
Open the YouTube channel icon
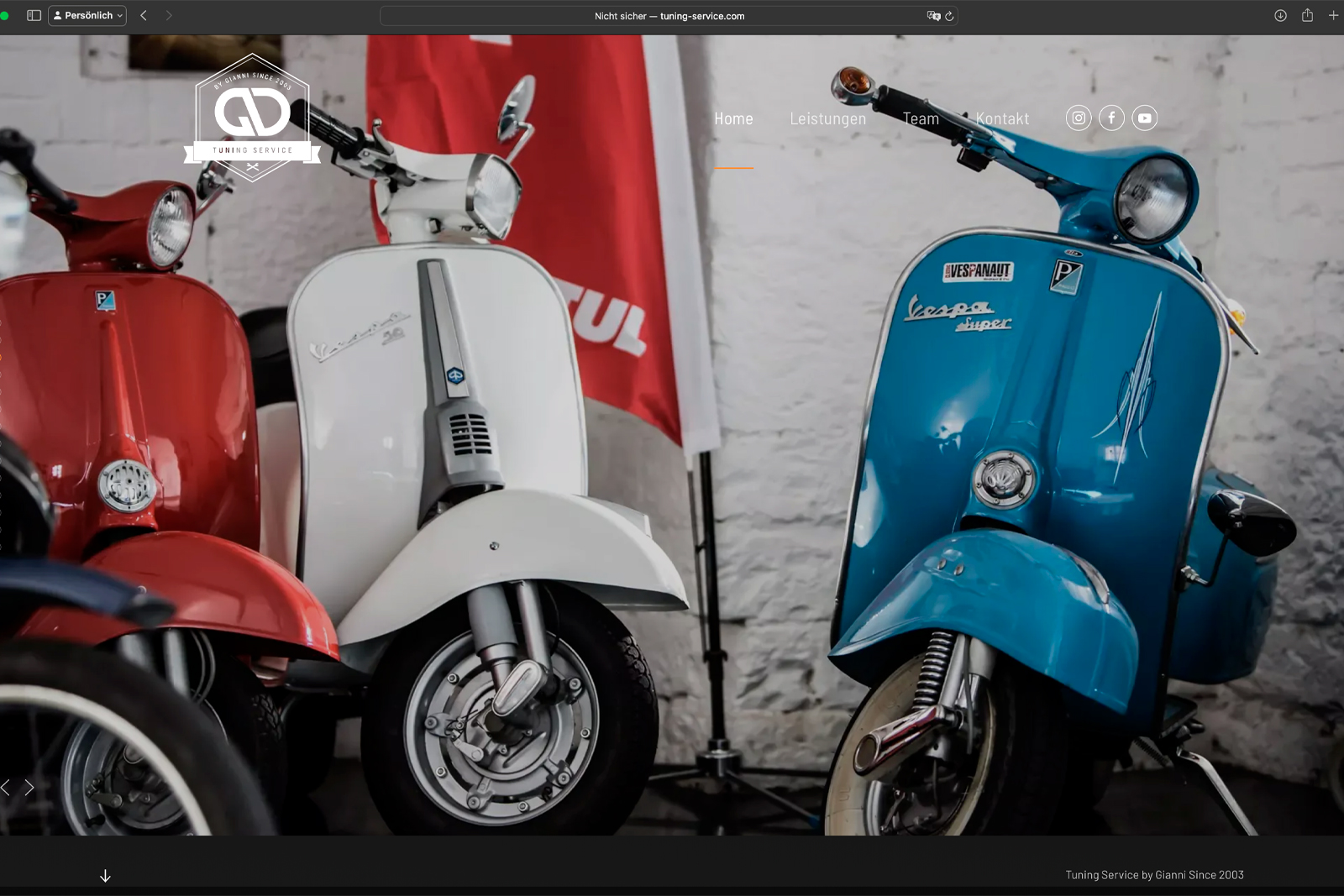pos(1144,118)
